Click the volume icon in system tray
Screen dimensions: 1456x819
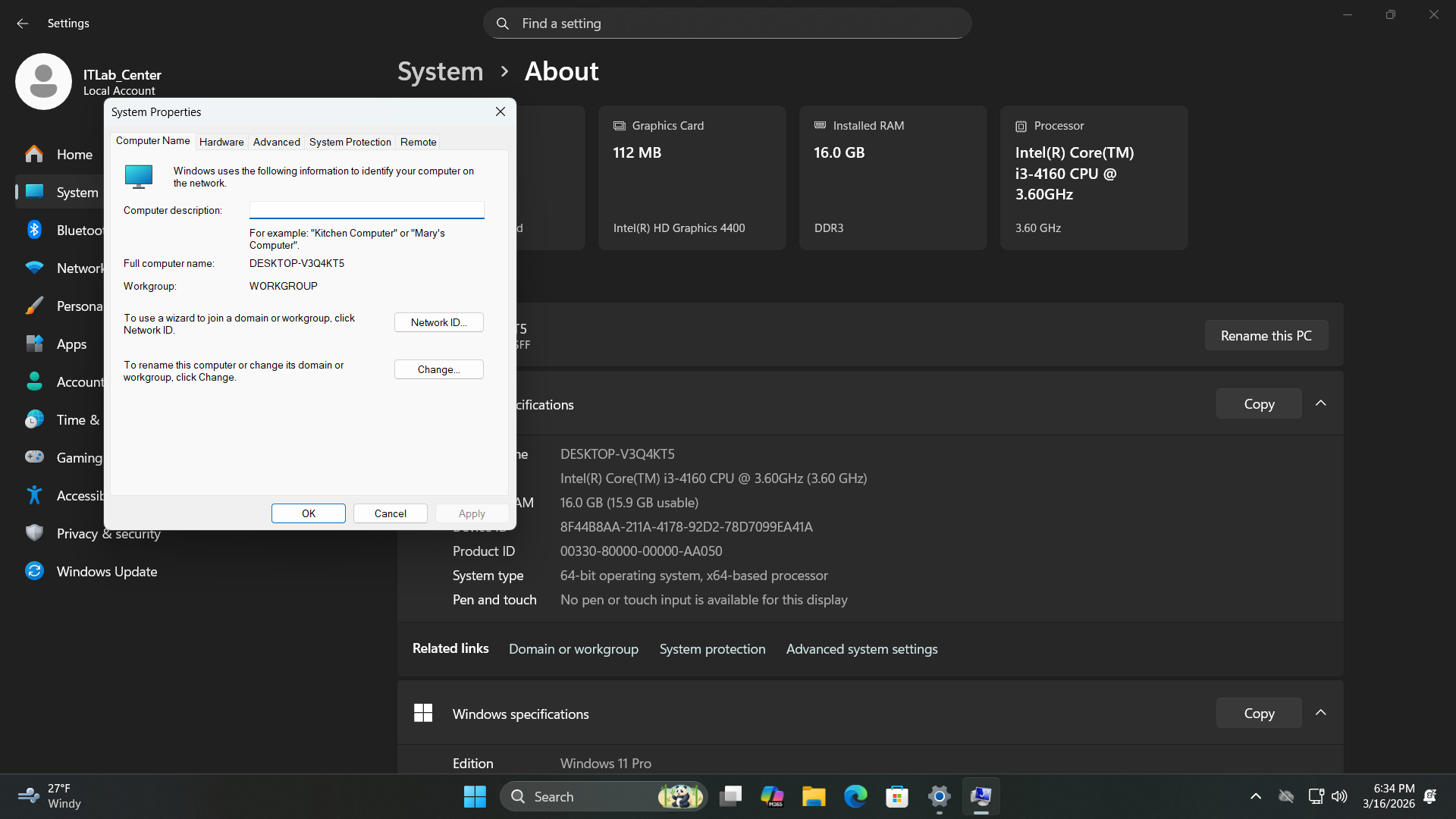click(x=1339, y=796)
